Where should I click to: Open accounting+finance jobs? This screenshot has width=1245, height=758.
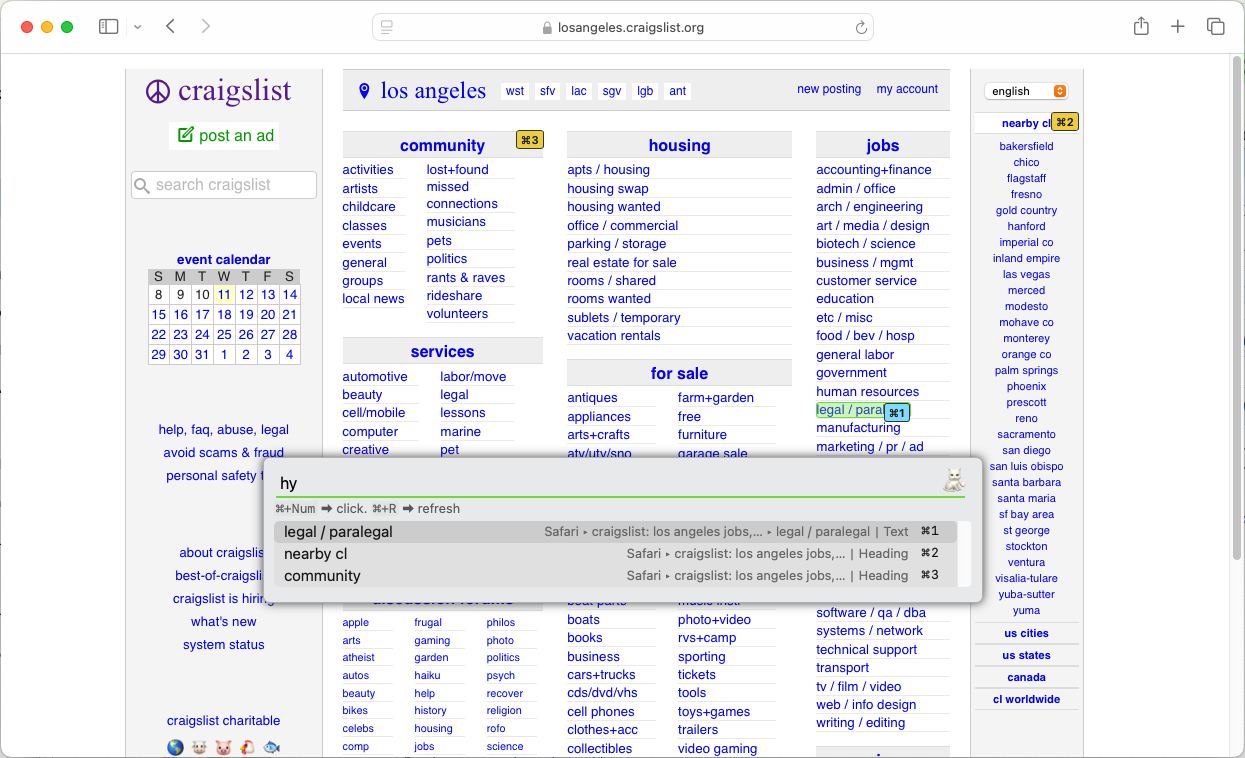tap(874, 170)
